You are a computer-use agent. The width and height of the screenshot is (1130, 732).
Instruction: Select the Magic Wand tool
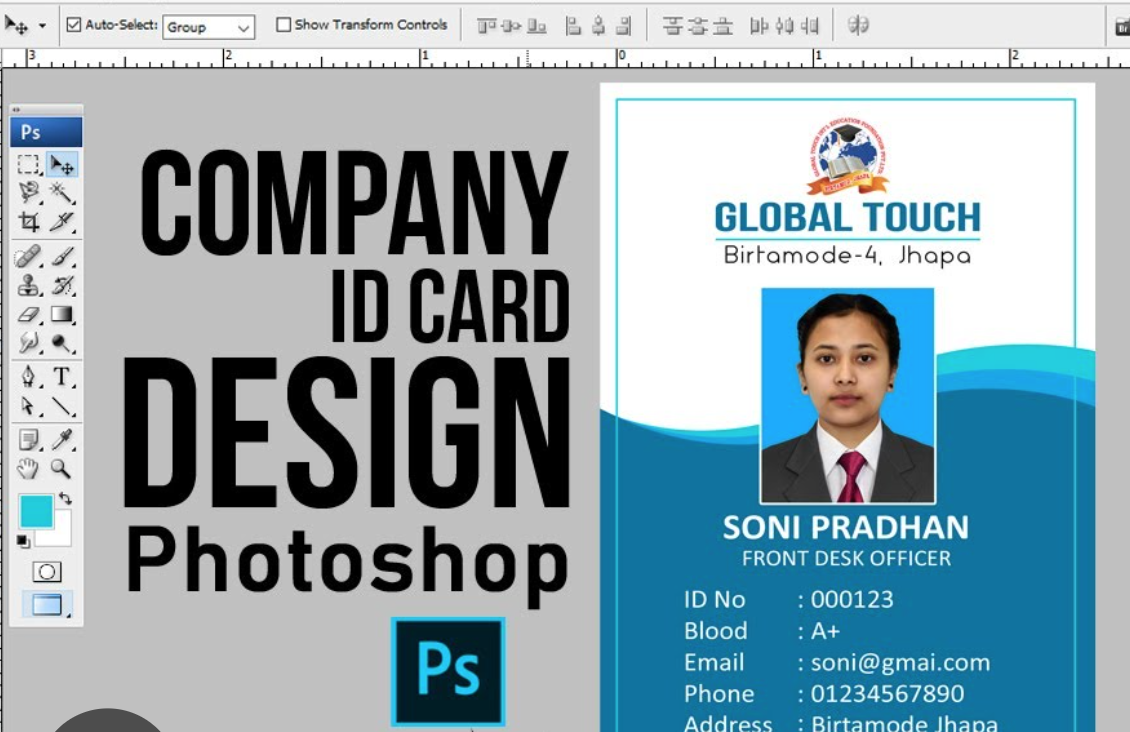pyautogui.click(x=63, y=192)
